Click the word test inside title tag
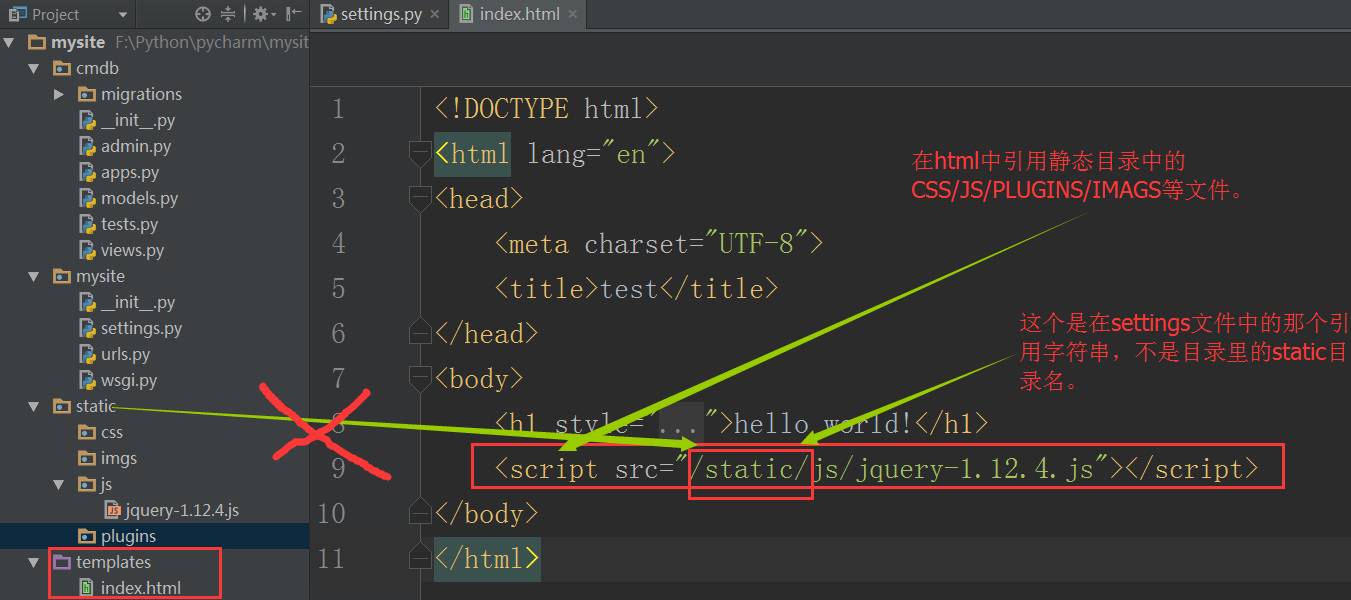Screen dimensions: 1351x600 pyautogui.click(x=629, y=288)
